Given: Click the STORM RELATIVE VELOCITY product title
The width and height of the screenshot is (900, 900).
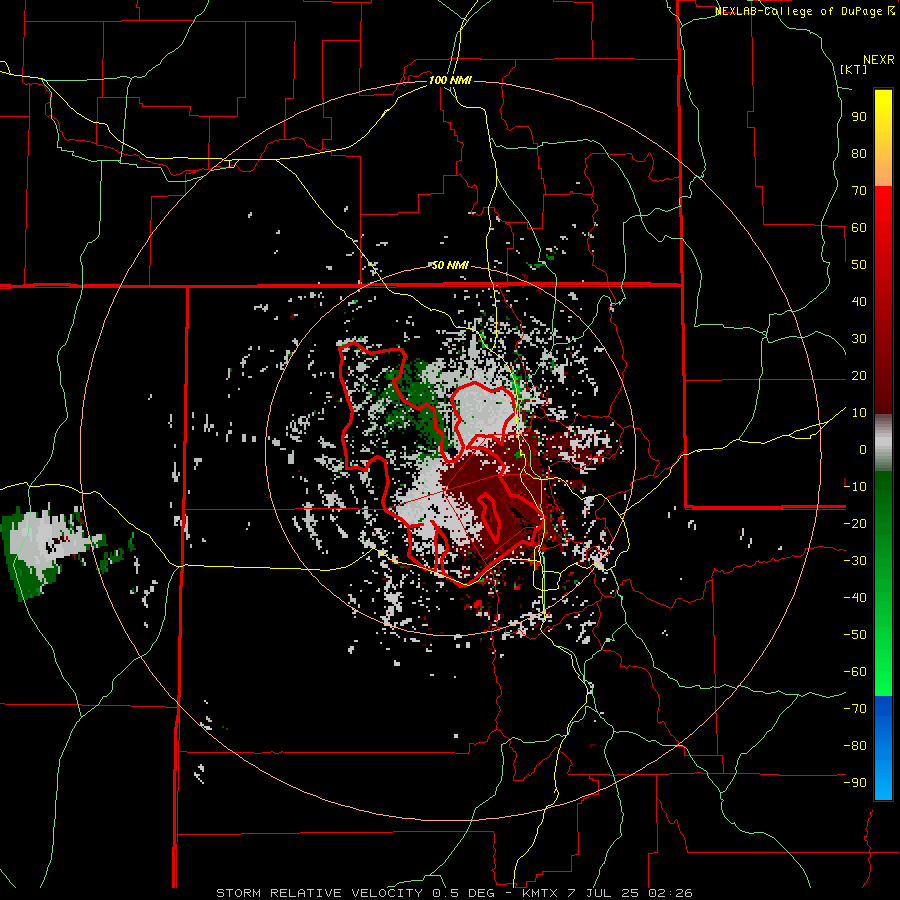Looking at the screenshot, I should pyautogui.click(x=319, y=893).
